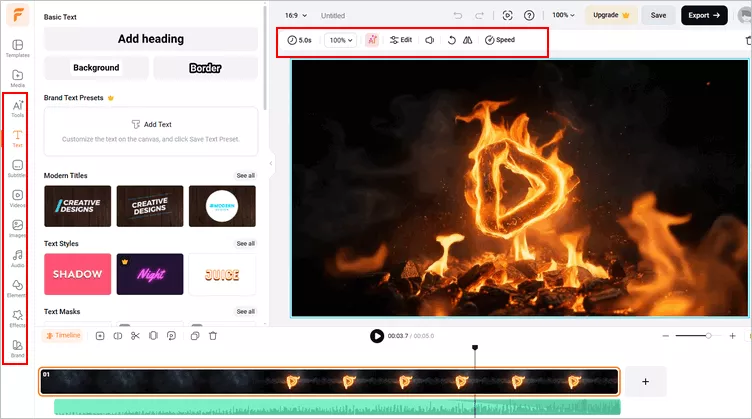Zoom in timeline with plus button

coord(732,336)
